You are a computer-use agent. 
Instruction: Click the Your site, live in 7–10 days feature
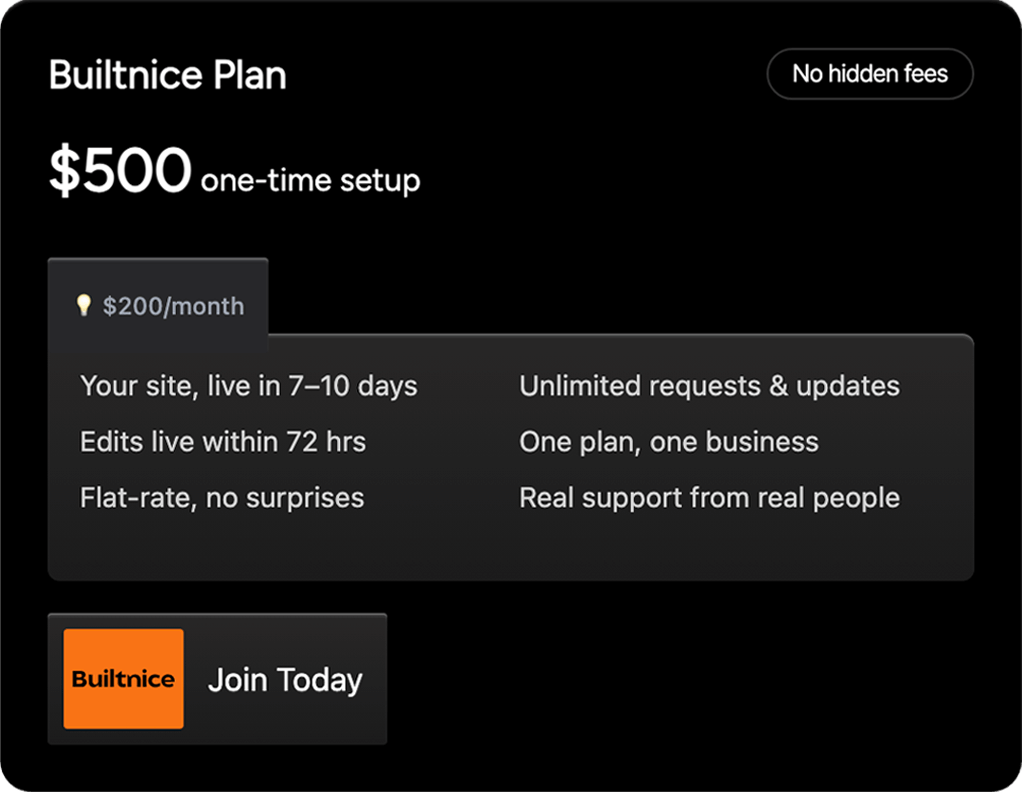point(249,386)
